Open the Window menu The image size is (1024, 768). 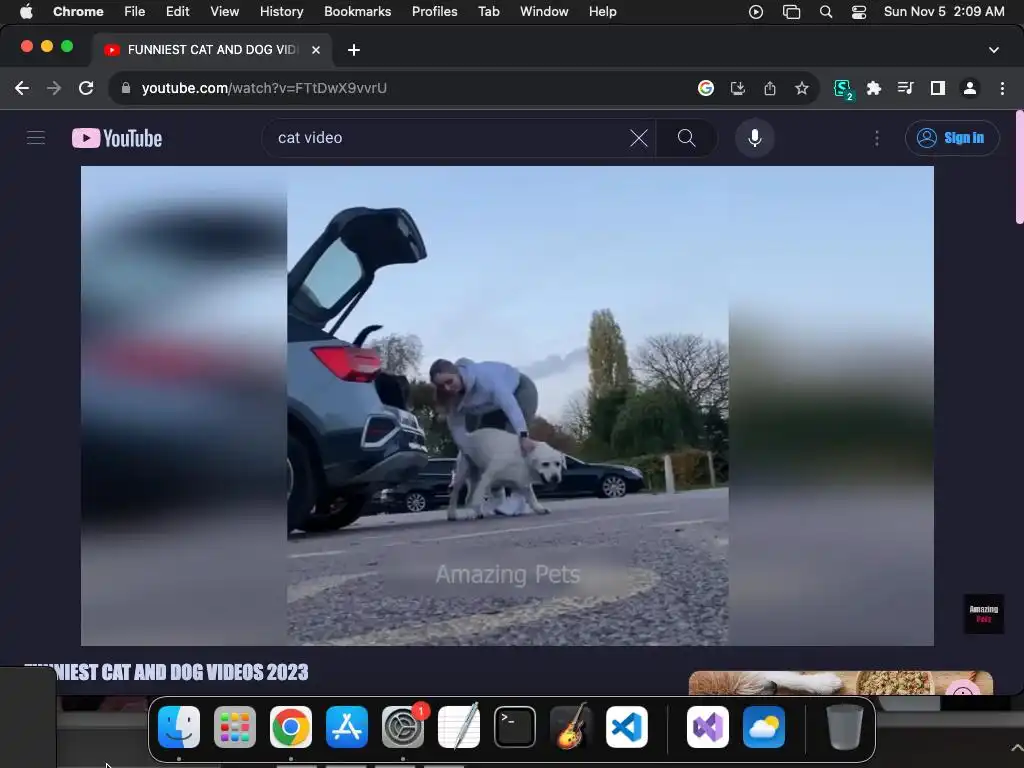point(544,12)
